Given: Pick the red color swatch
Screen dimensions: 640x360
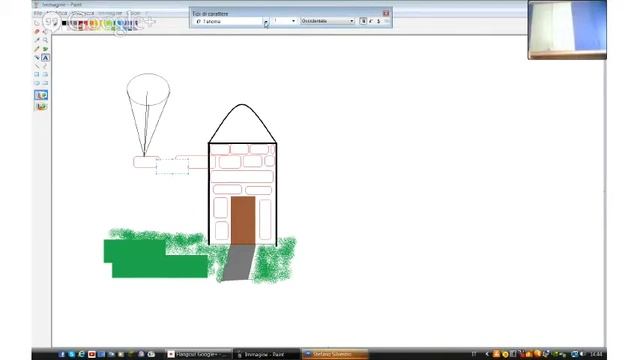Looking at the screenshot, I should point(86,23).
